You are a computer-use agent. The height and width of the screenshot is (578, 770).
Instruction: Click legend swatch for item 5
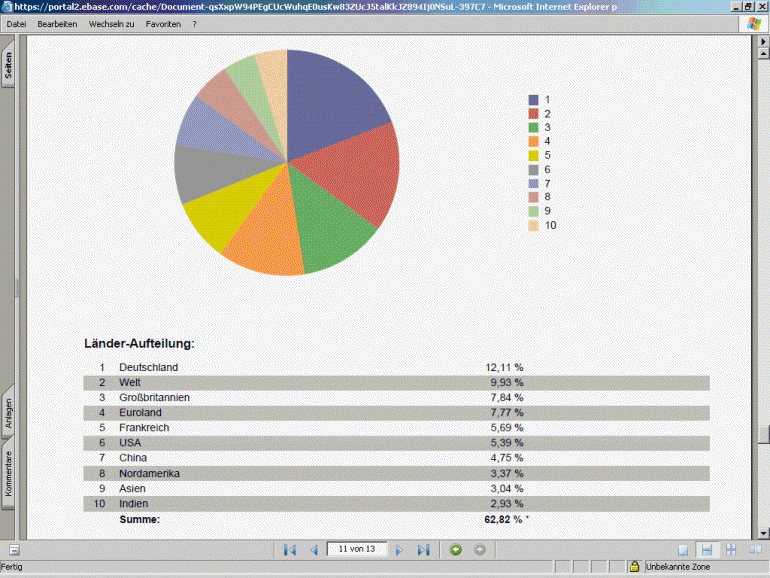coord(533,156)
